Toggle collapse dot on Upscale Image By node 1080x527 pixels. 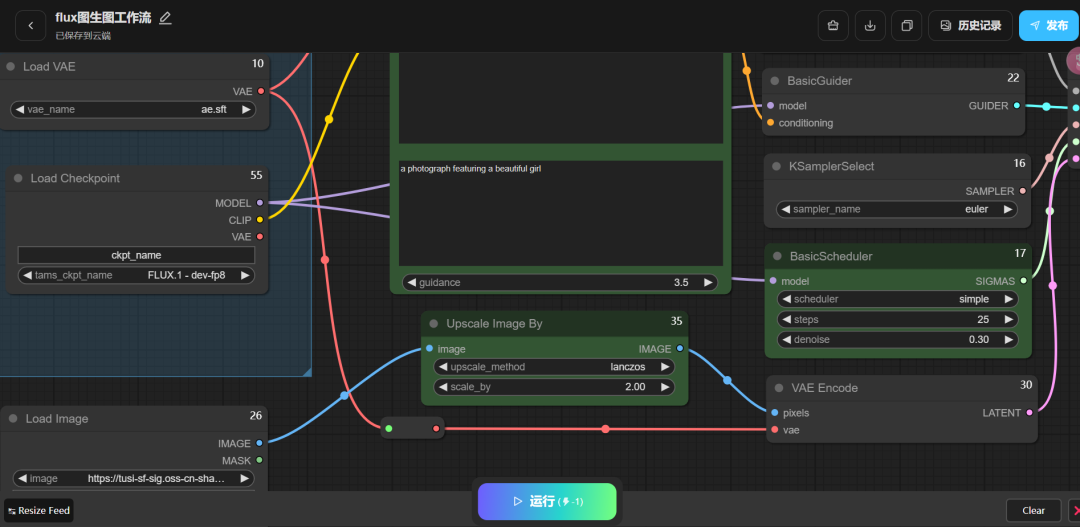point(433,324)
